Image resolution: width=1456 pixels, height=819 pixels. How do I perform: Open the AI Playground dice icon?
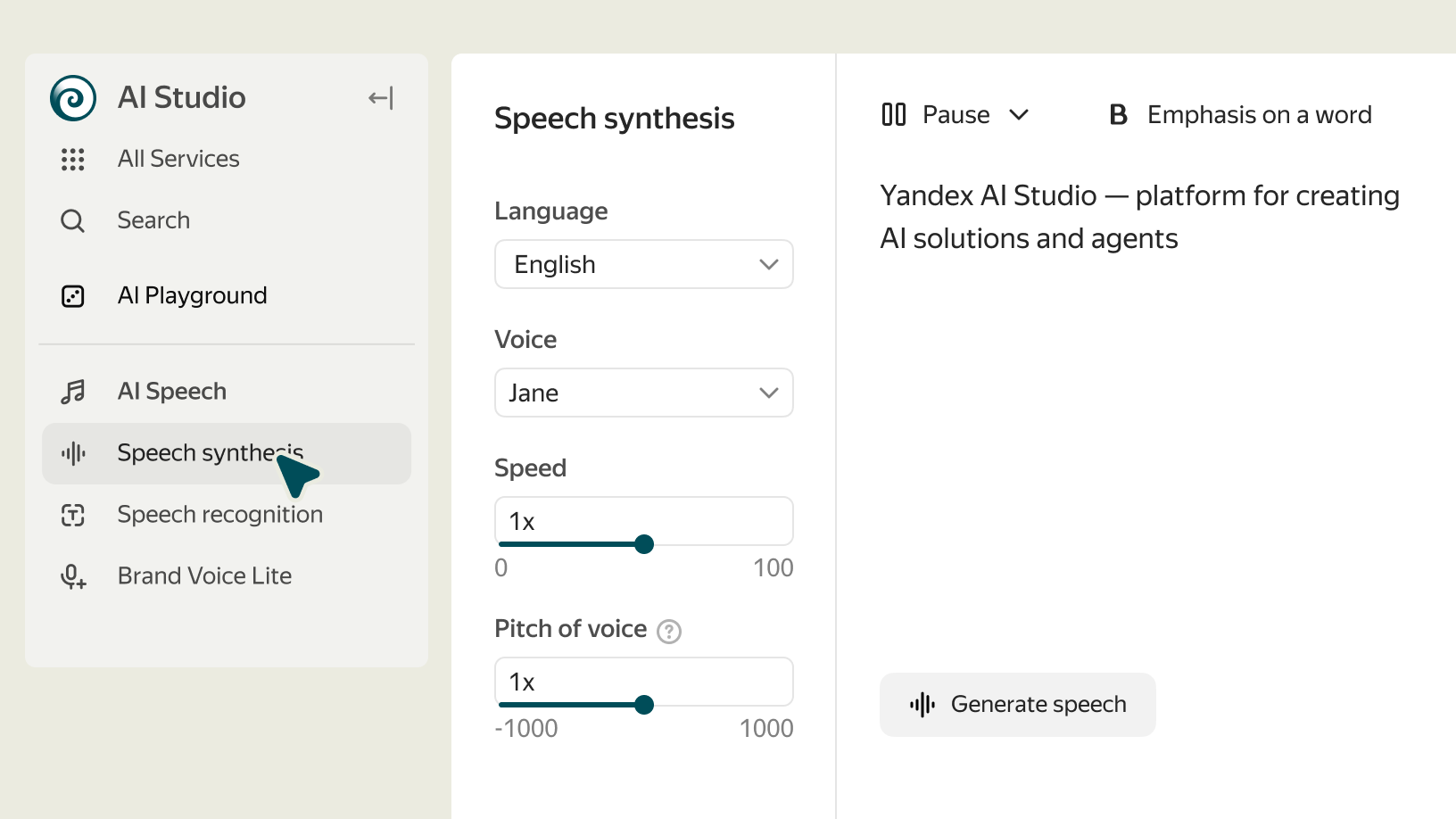[x=73, y=296]
